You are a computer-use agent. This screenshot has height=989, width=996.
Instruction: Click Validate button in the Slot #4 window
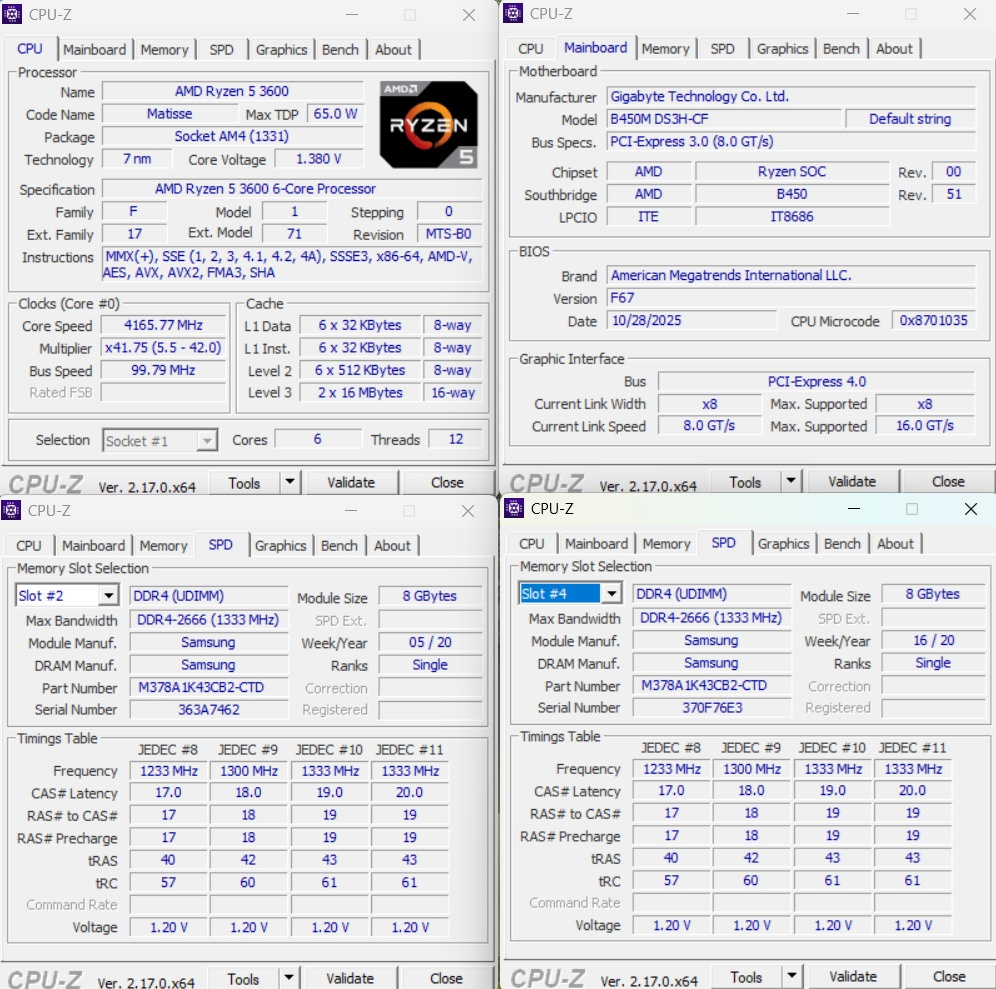(853, 977)
